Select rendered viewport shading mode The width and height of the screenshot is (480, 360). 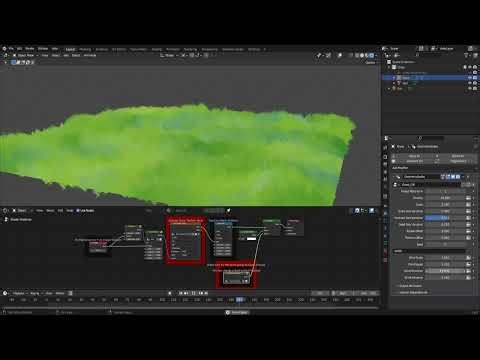(x=372, y=55)
